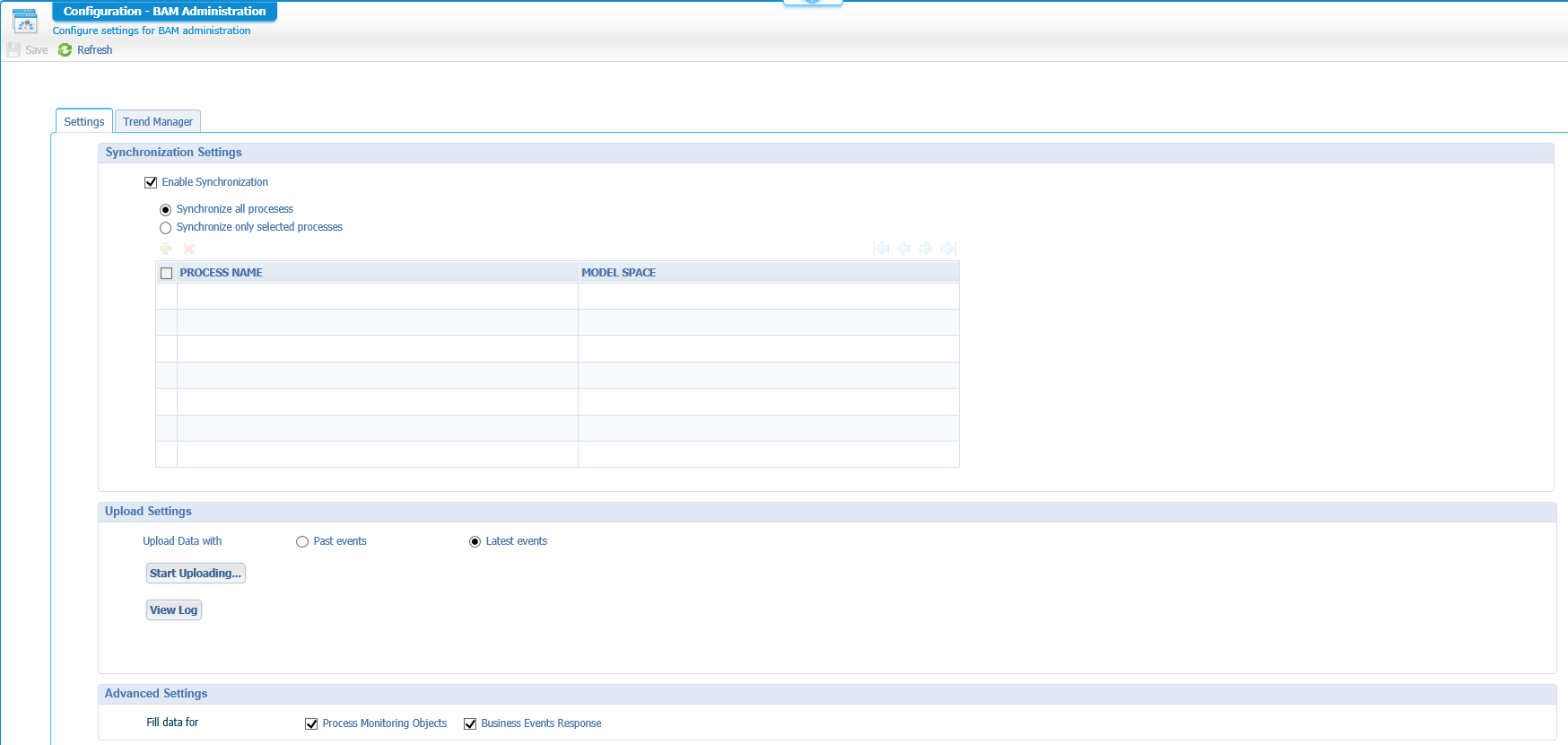The image size is (1568, 745).
Task: Choose Latest events upload option
Action: pos(475,542)
